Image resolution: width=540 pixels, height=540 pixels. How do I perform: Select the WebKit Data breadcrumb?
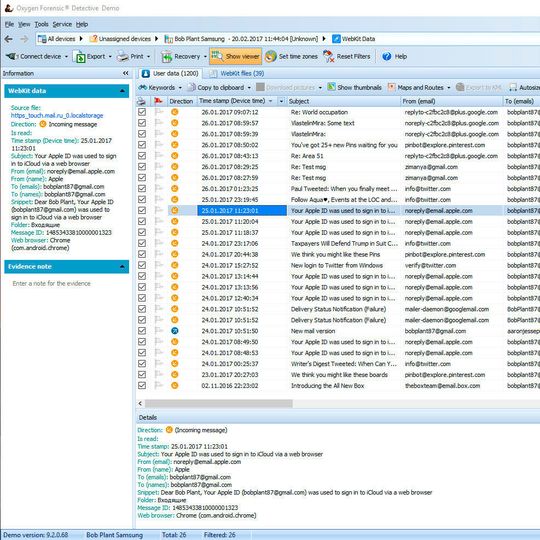[354, 39]
